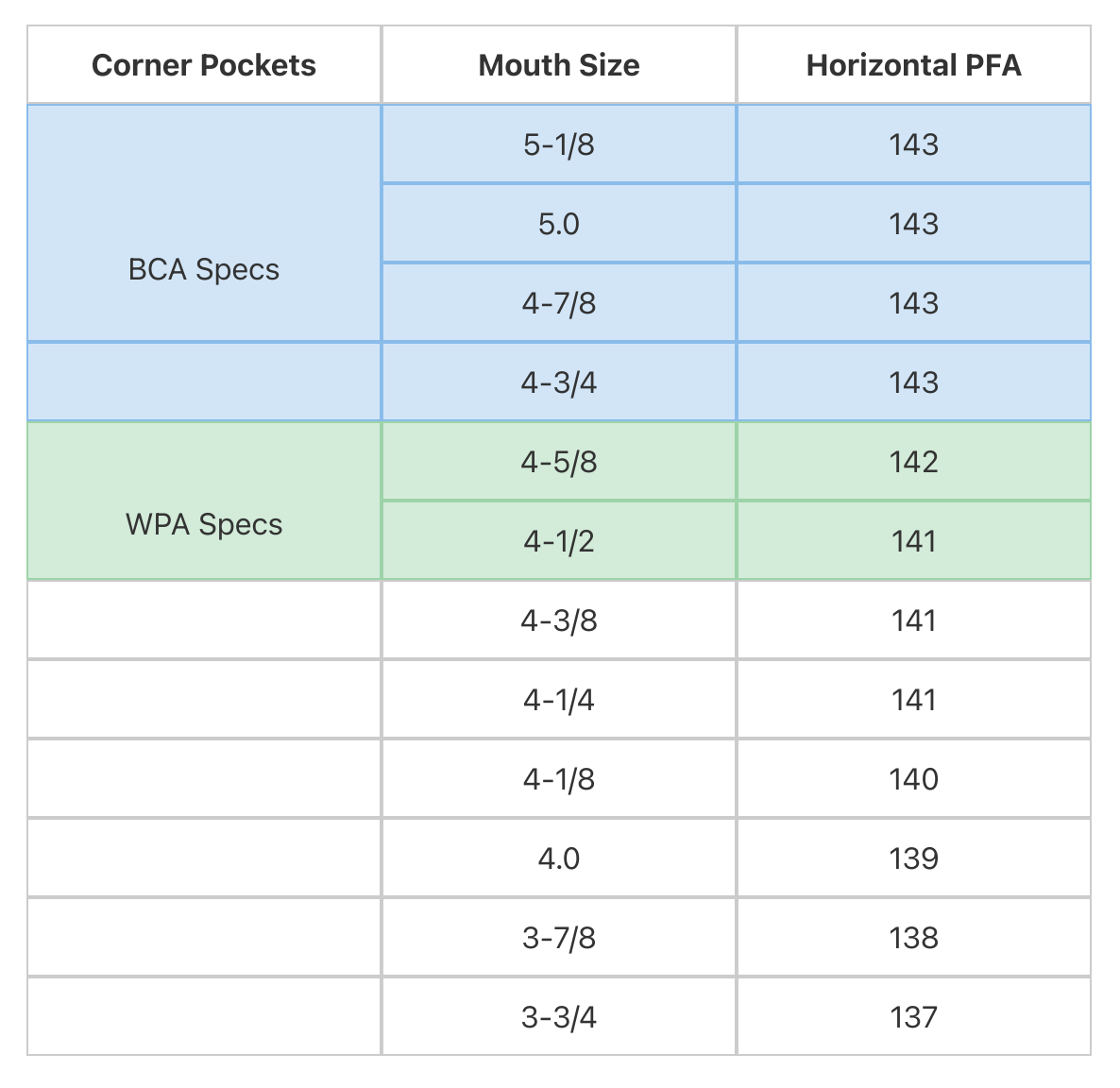This screenshot has width=1120, height=1088.
Task: Select the 4-1/2 mouth size cell
Action: pyautogui.click(x=559, y=541)
